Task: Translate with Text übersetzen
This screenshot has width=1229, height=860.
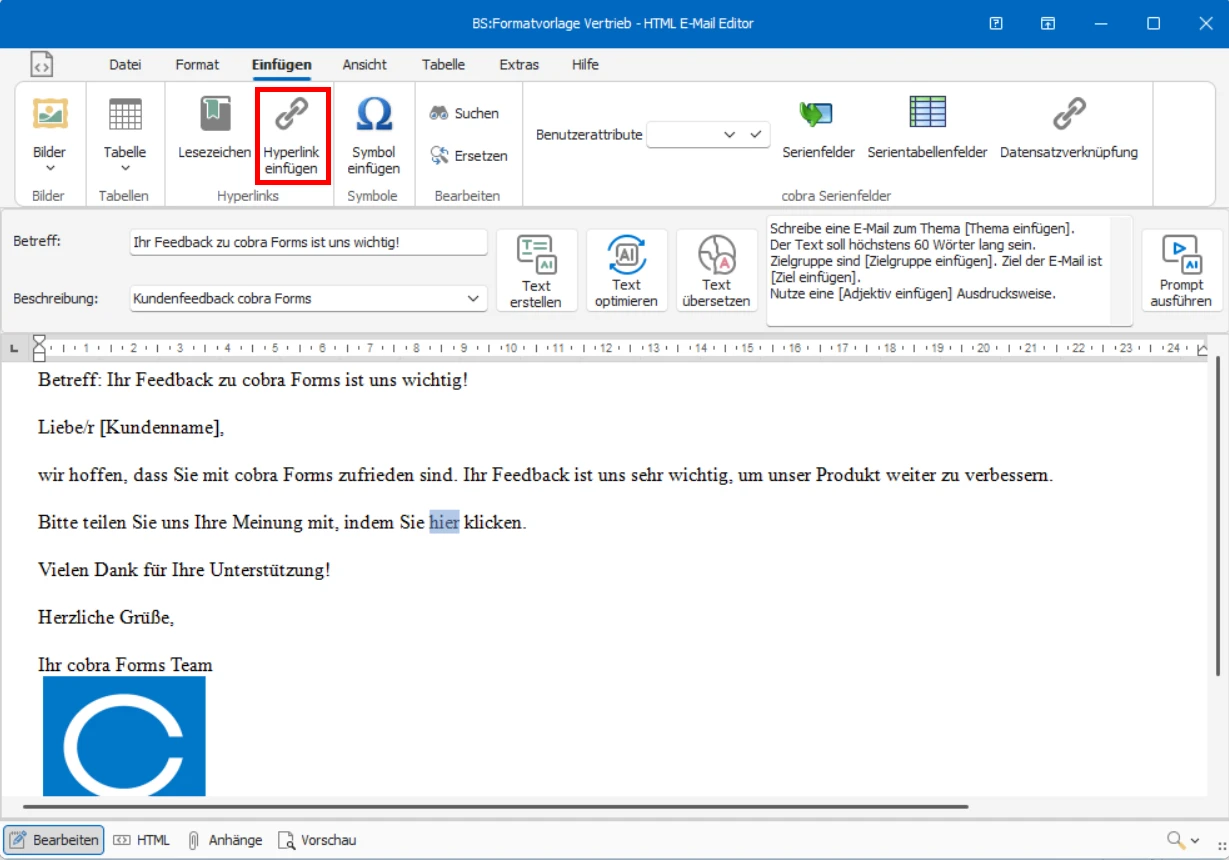Action: coord(716,268)
